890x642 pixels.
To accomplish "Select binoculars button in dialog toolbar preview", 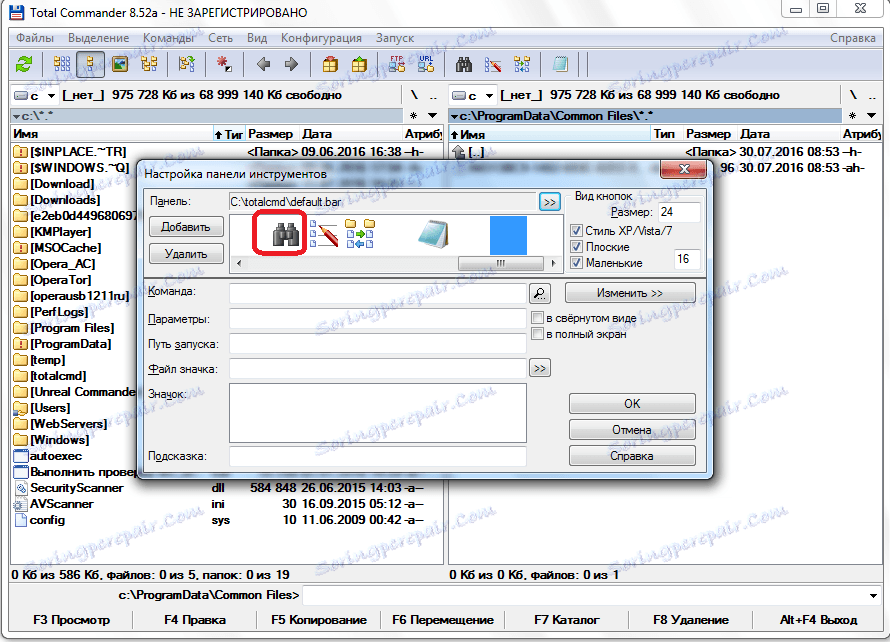I will click(x=286, y=234).
